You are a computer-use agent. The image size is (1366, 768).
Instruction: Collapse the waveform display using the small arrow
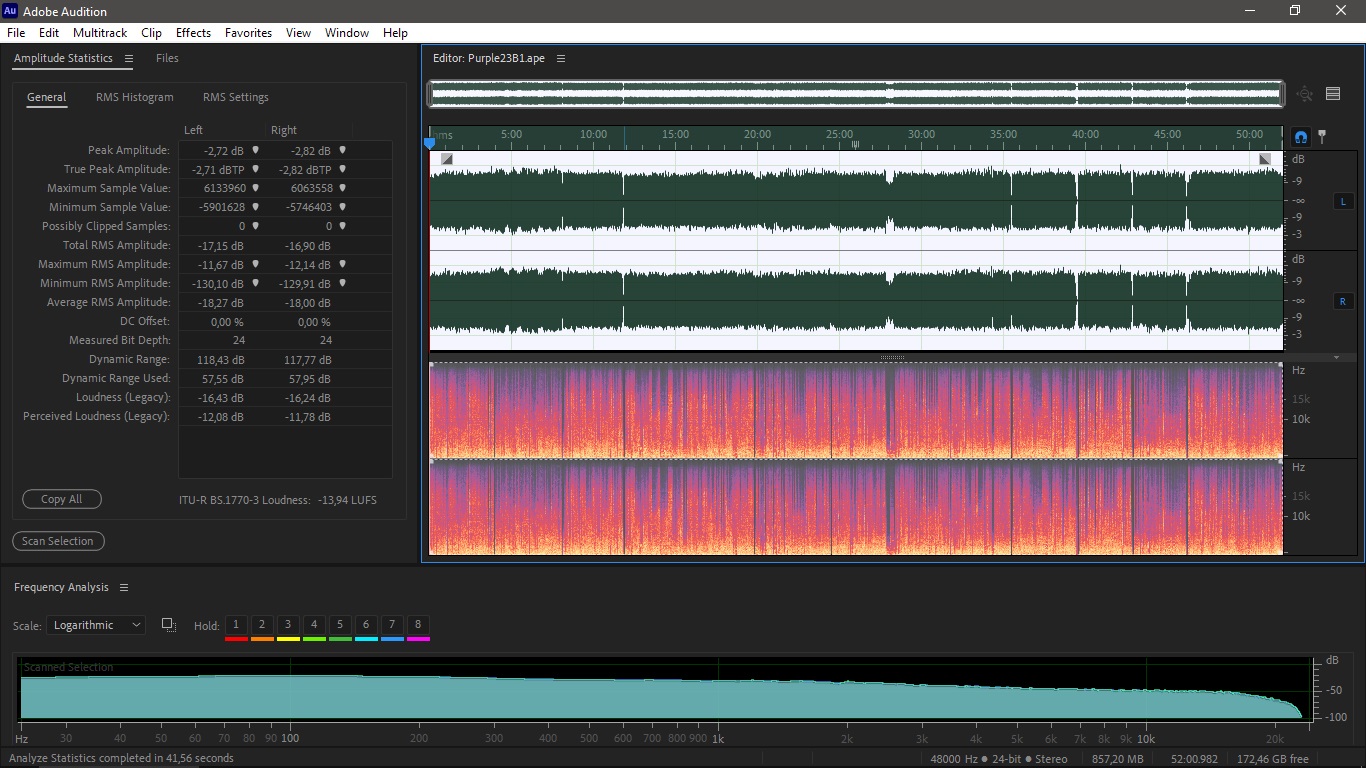click(1337, 357)
